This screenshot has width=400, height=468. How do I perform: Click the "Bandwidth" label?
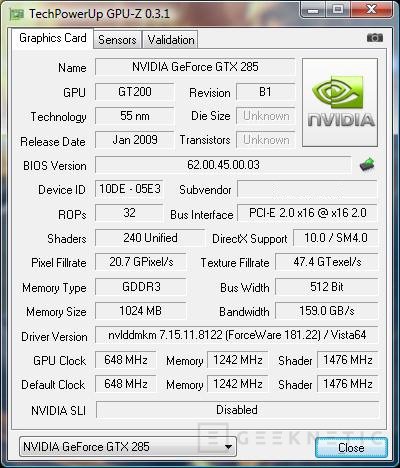[244, 312]
